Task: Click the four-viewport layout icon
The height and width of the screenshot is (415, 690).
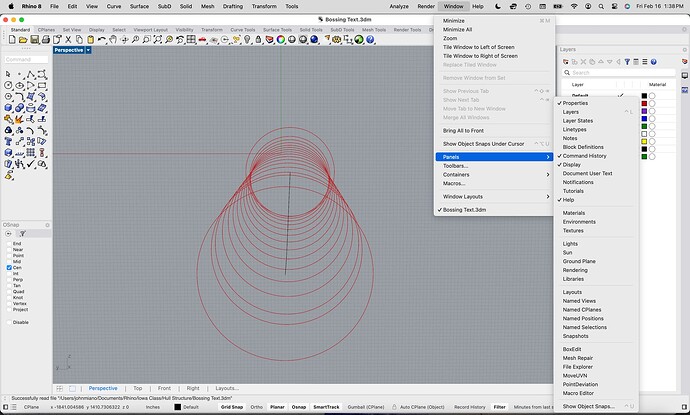Action: 191,40
